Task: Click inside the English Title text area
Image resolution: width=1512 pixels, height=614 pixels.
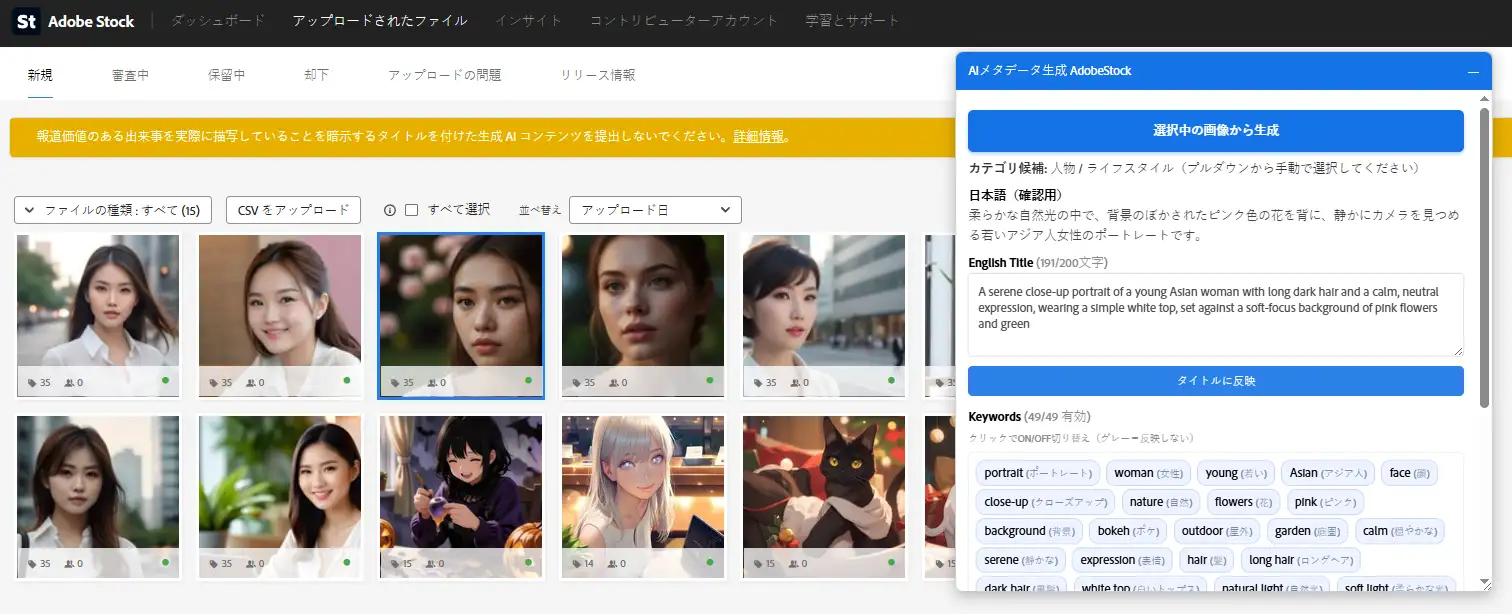Action: coord(1215,315)
